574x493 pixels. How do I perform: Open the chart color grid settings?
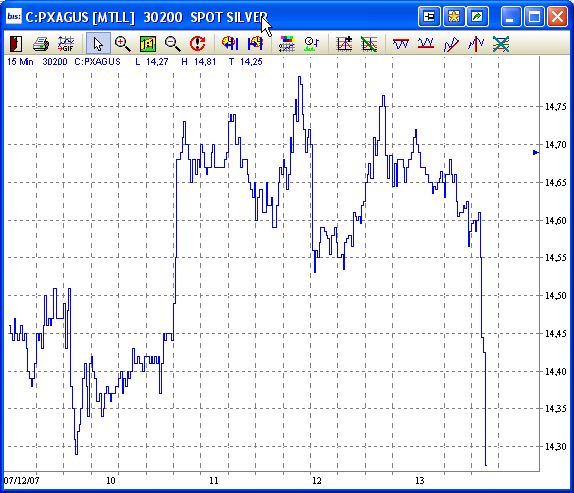pos(287,44)
